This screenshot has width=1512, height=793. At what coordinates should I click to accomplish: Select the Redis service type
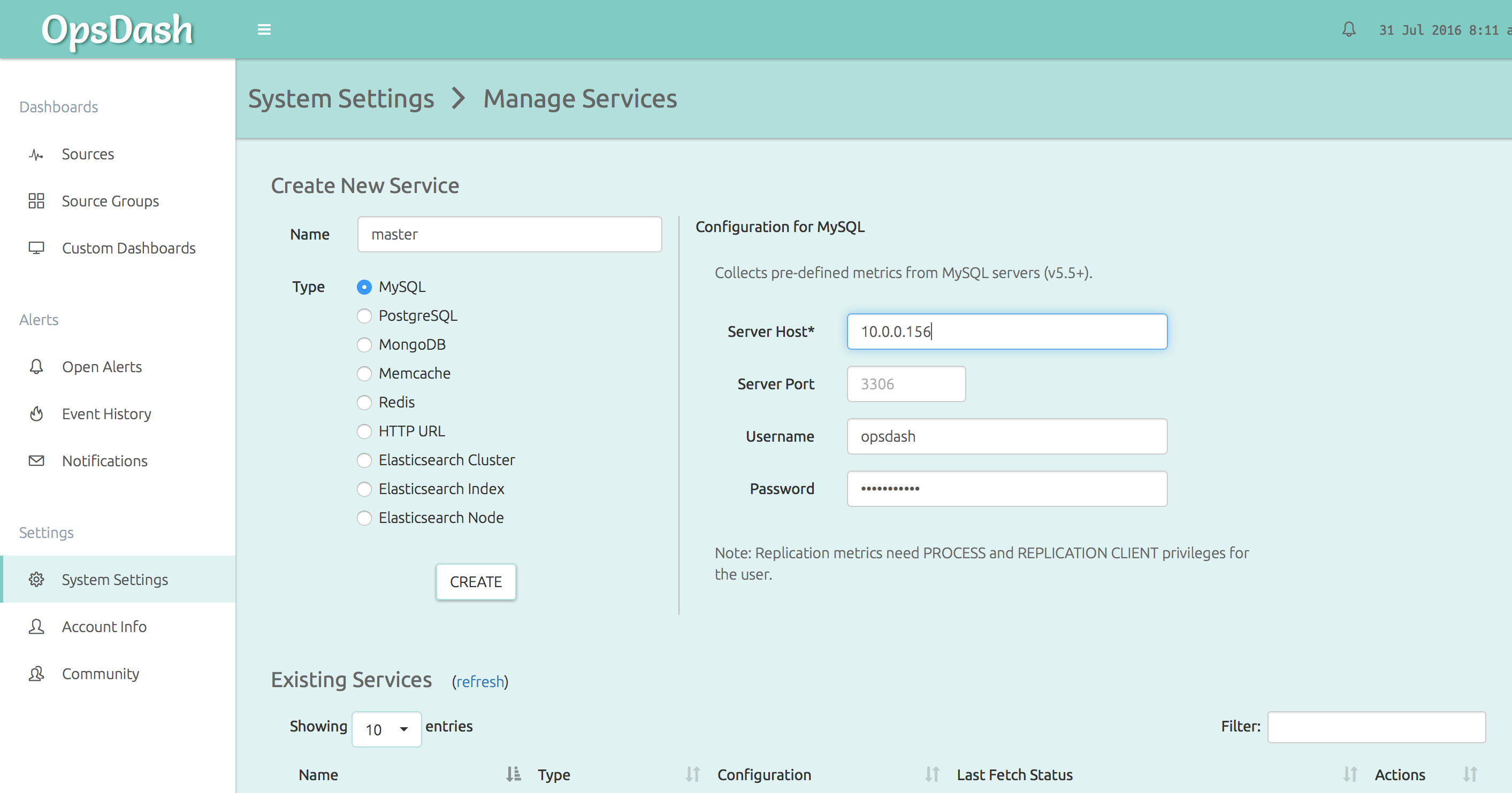pos(364,402)
